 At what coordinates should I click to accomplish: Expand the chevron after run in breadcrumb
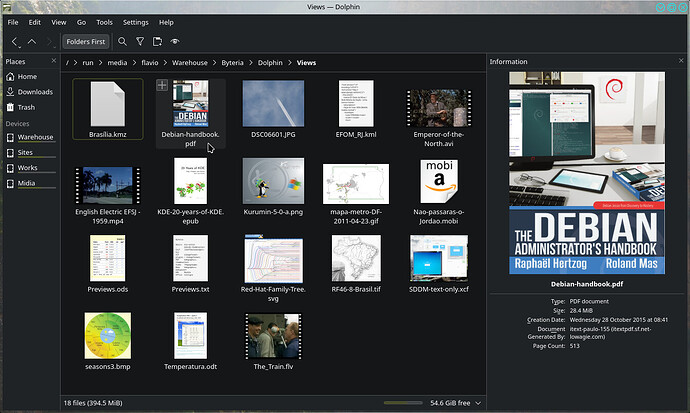click(100, 63)
